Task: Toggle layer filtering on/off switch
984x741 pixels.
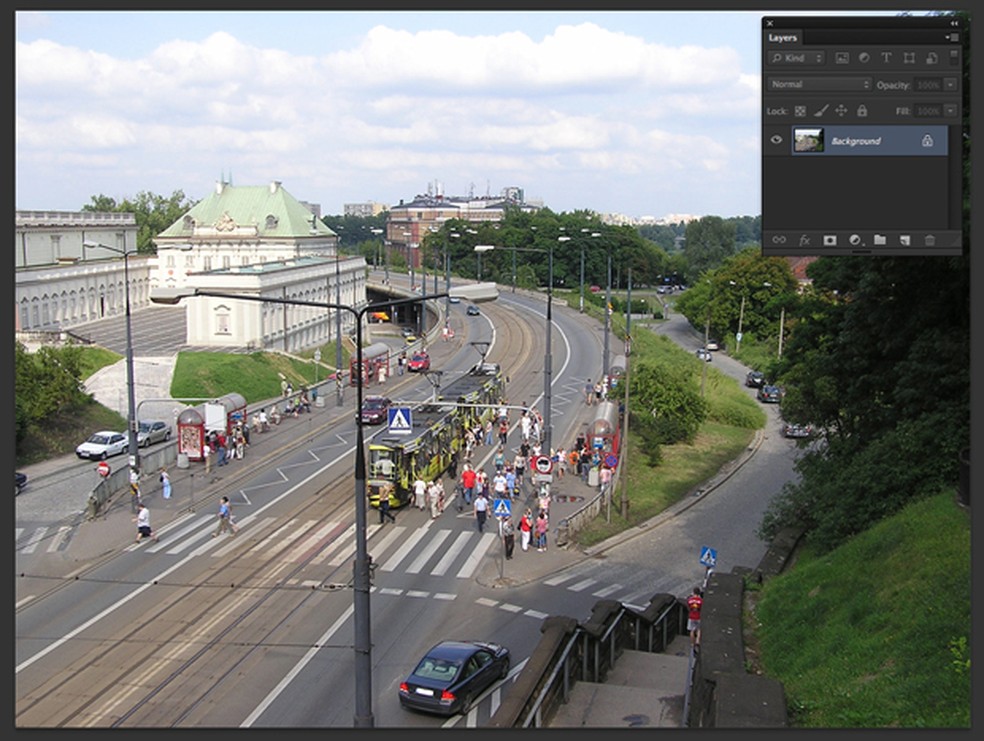Action: tap(954, 58)
